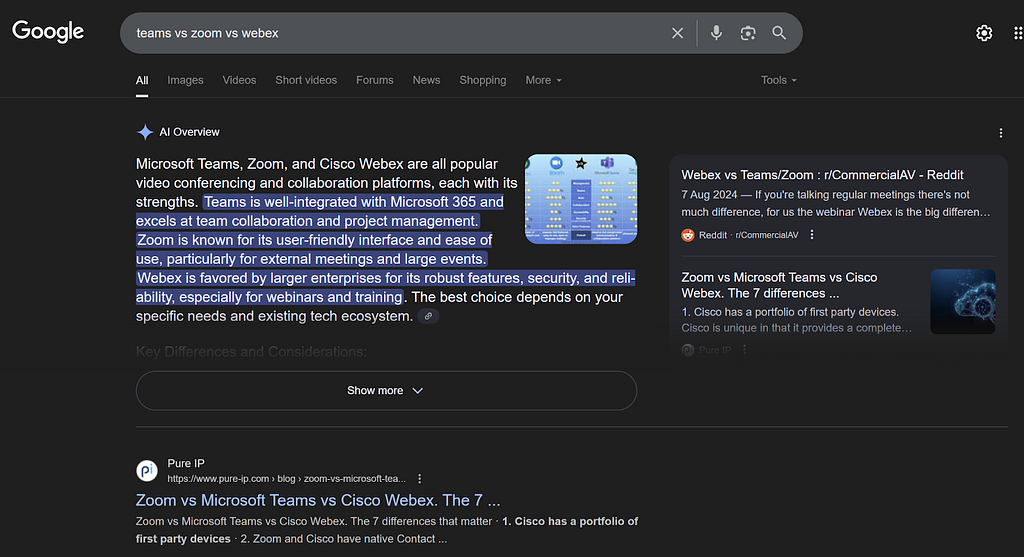Switch to the Shopping tab

pyautogui.click(x=483, y=80)
